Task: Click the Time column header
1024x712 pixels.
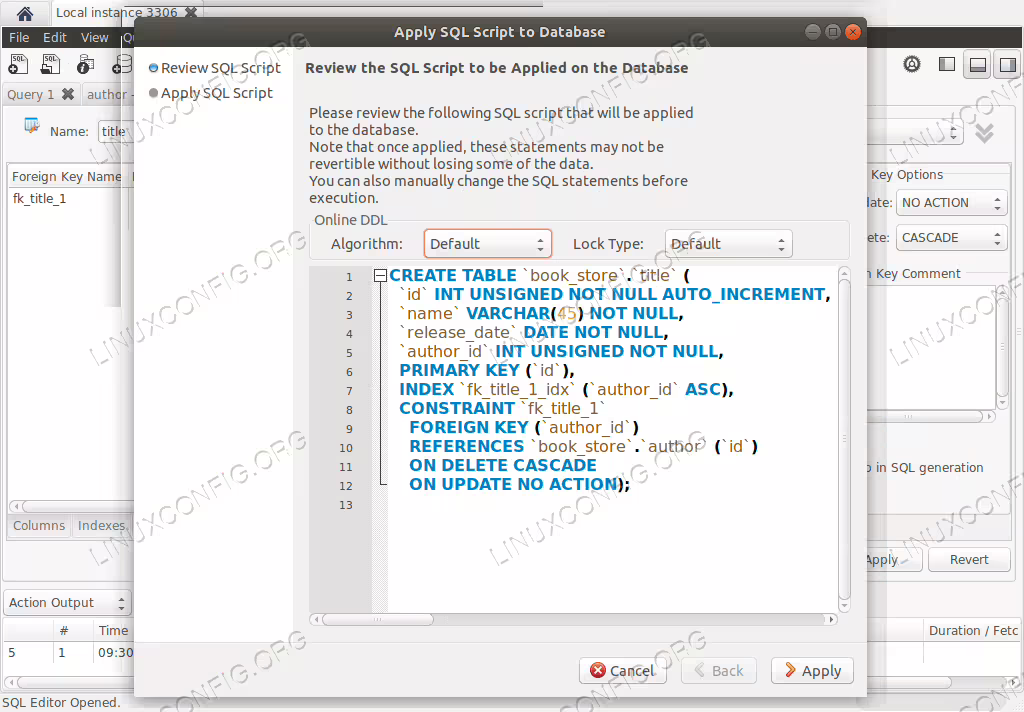Action: [114, 630]
